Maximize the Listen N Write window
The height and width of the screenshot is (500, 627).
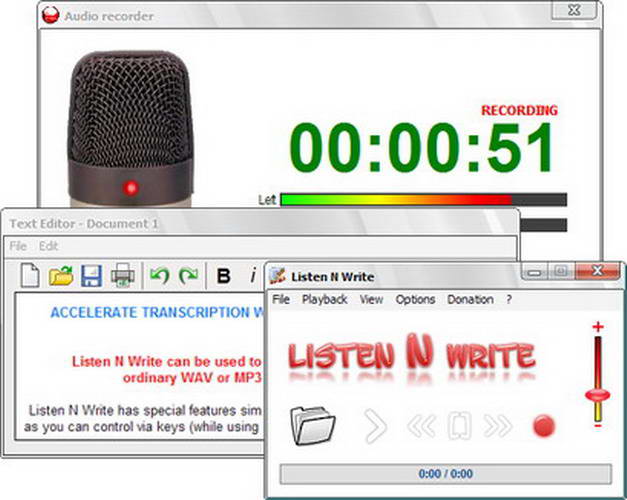pos(561,272)
